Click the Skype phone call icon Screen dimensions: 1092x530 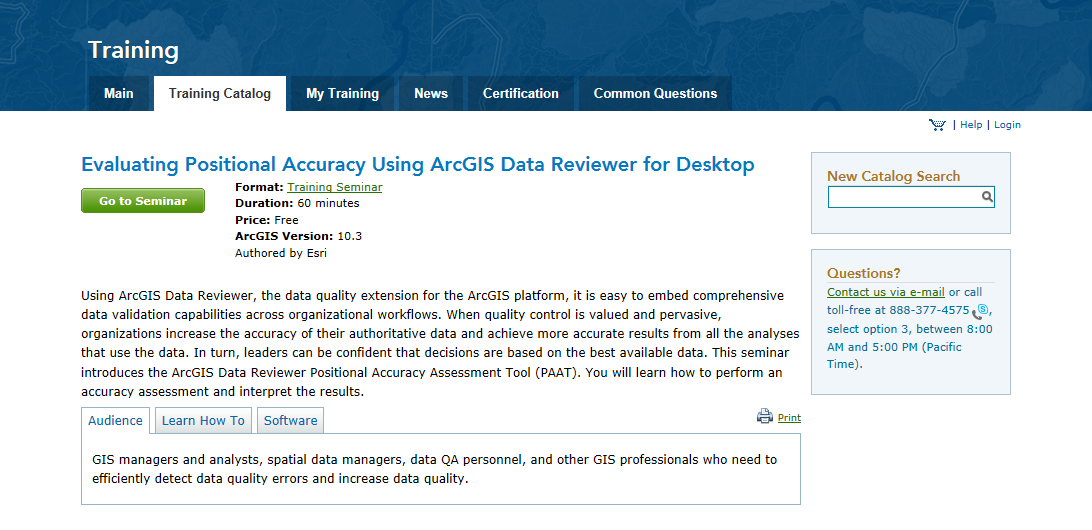pyautogui.click(x=980, y=311)
